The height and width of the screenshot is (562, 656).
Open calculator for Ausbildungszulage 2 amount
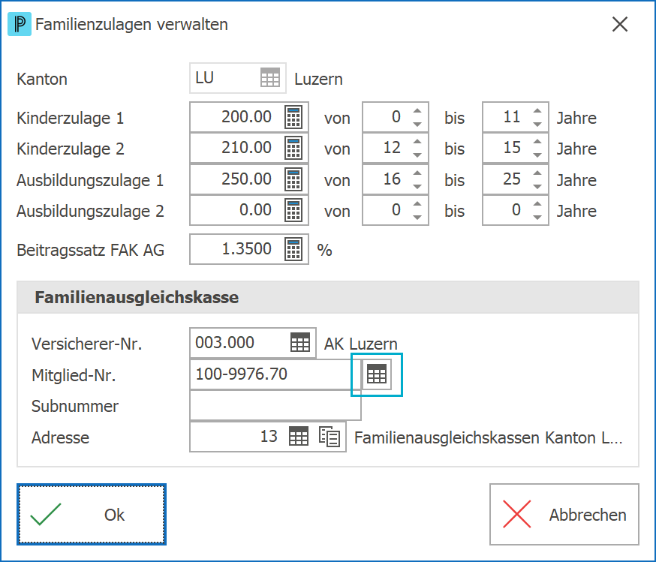coord(293,210)
